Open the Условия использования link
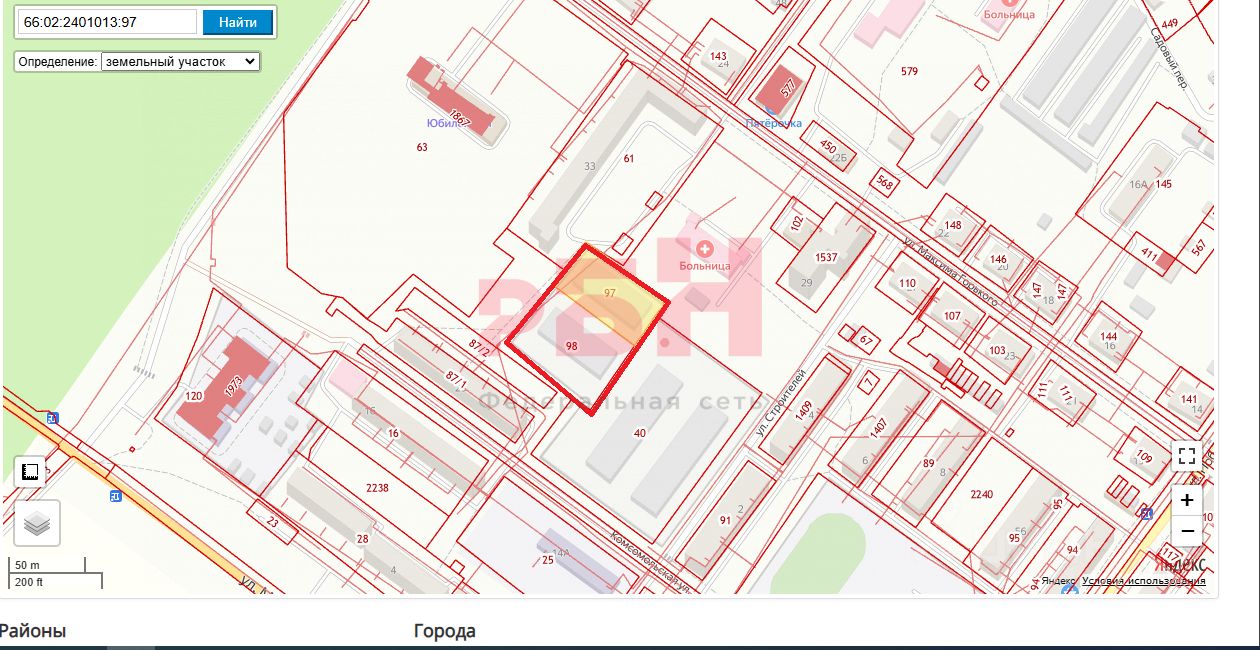The image size is (1260, 650). pyautogui.click(x=1144, y=581)
